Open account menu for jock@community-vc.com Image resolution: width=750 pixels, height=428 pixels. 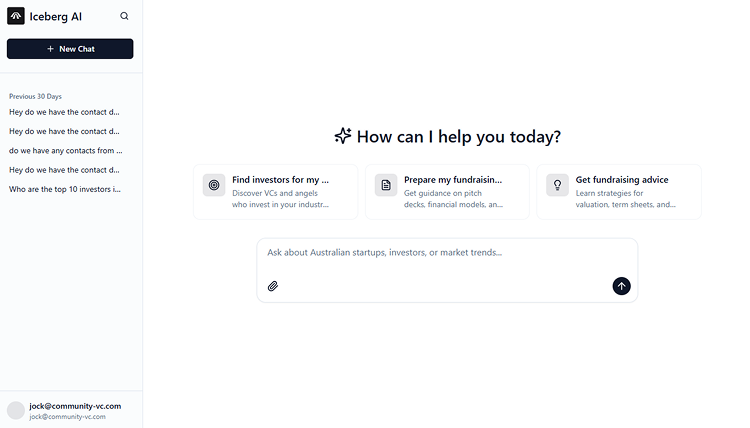[70, 410]
